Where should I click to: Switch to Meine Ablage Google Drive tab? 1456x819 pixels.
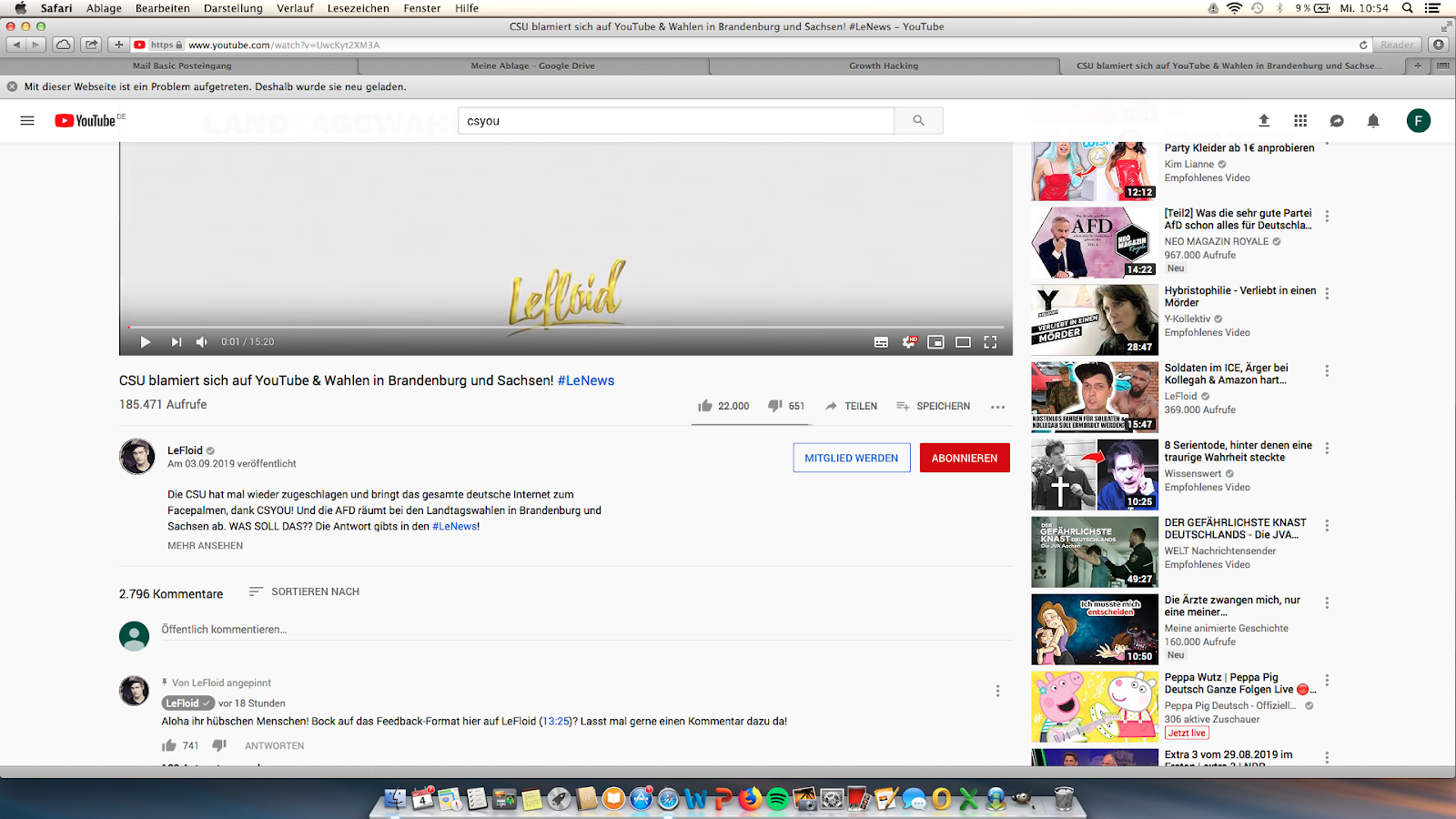tap(533, 66)
